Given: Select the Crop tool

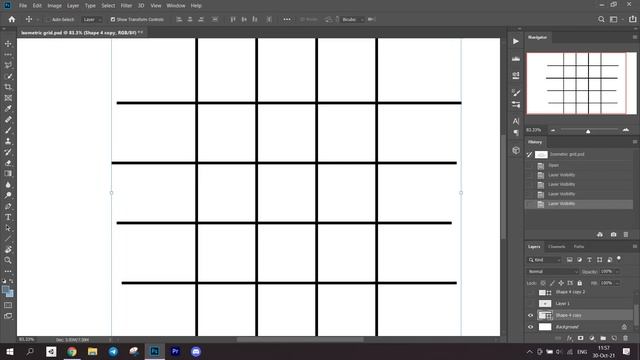Looking at the screenshot, I should (8, 87).
